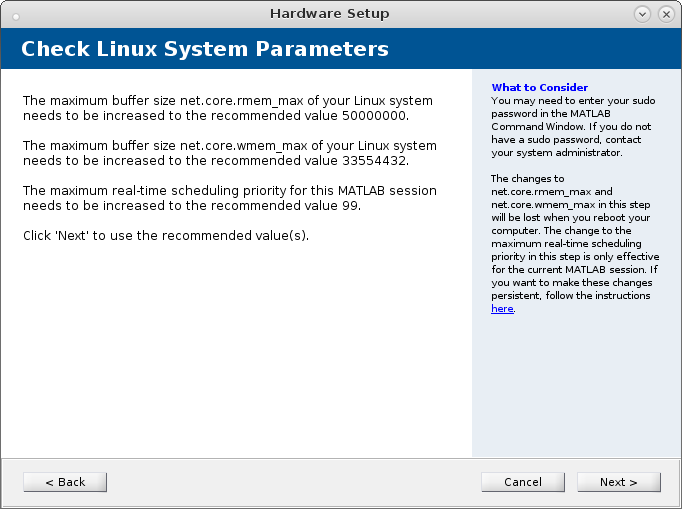Open the window menu dot in title bar
Image resolution: width=682 pixels, height=509 pixels.
coord(16,15)
